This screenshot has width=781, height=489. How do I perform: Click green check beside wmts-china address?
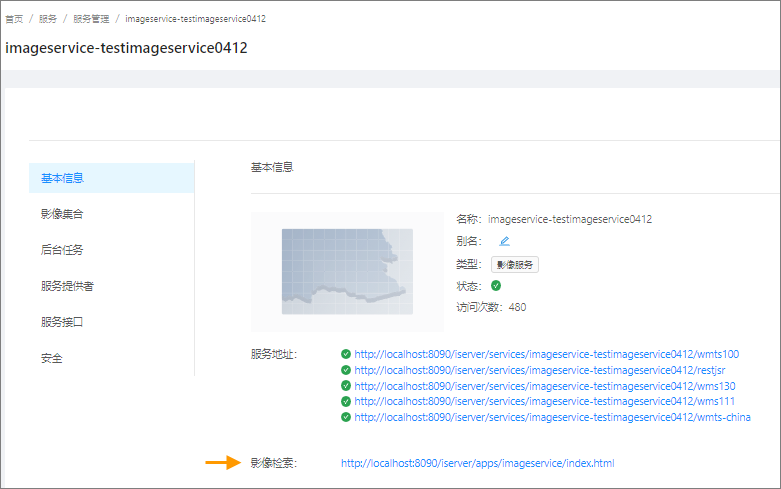click(x=346, y=417)
